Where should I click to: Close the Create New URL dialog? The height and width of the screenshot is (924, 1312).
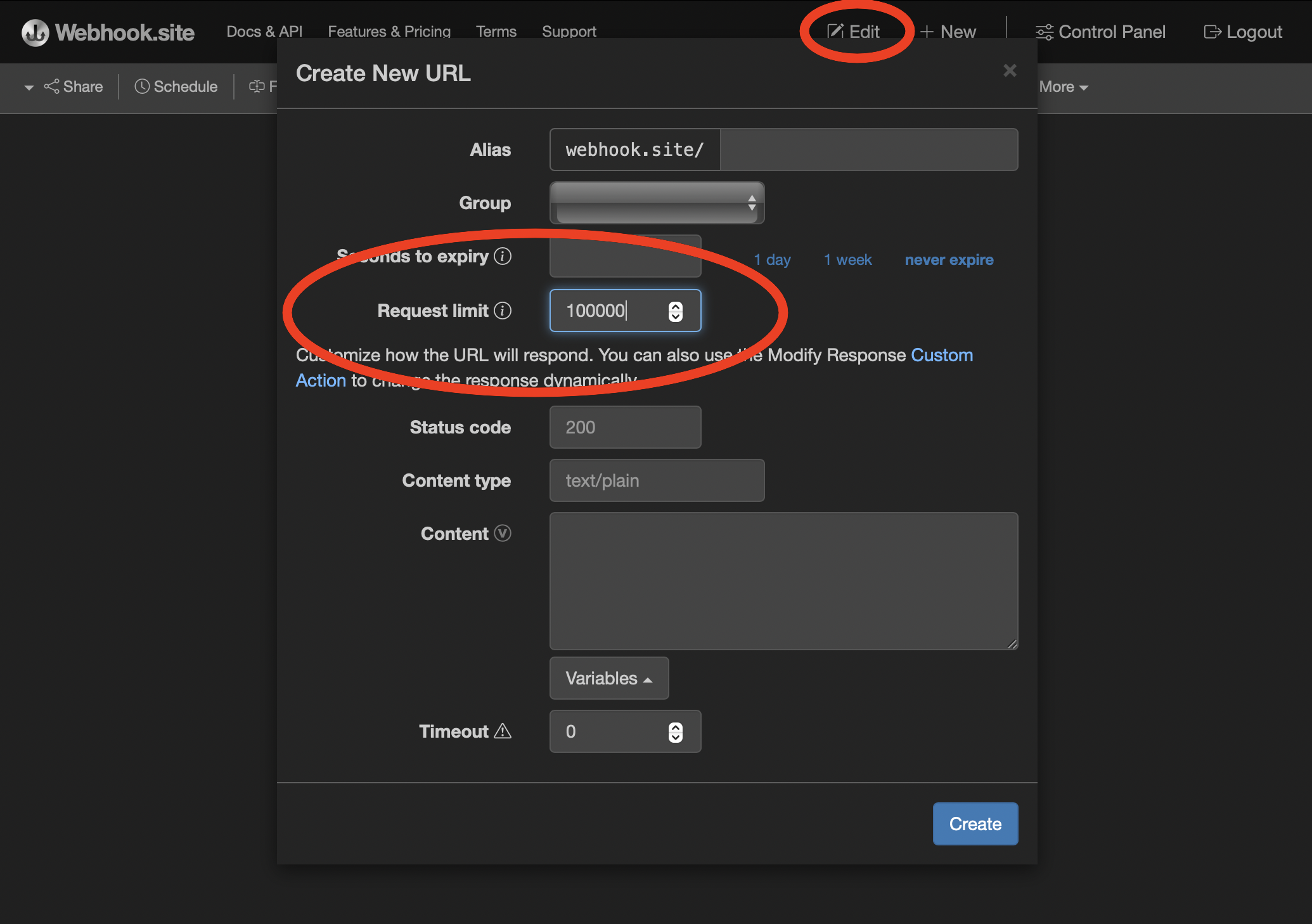coord(1010,70)
